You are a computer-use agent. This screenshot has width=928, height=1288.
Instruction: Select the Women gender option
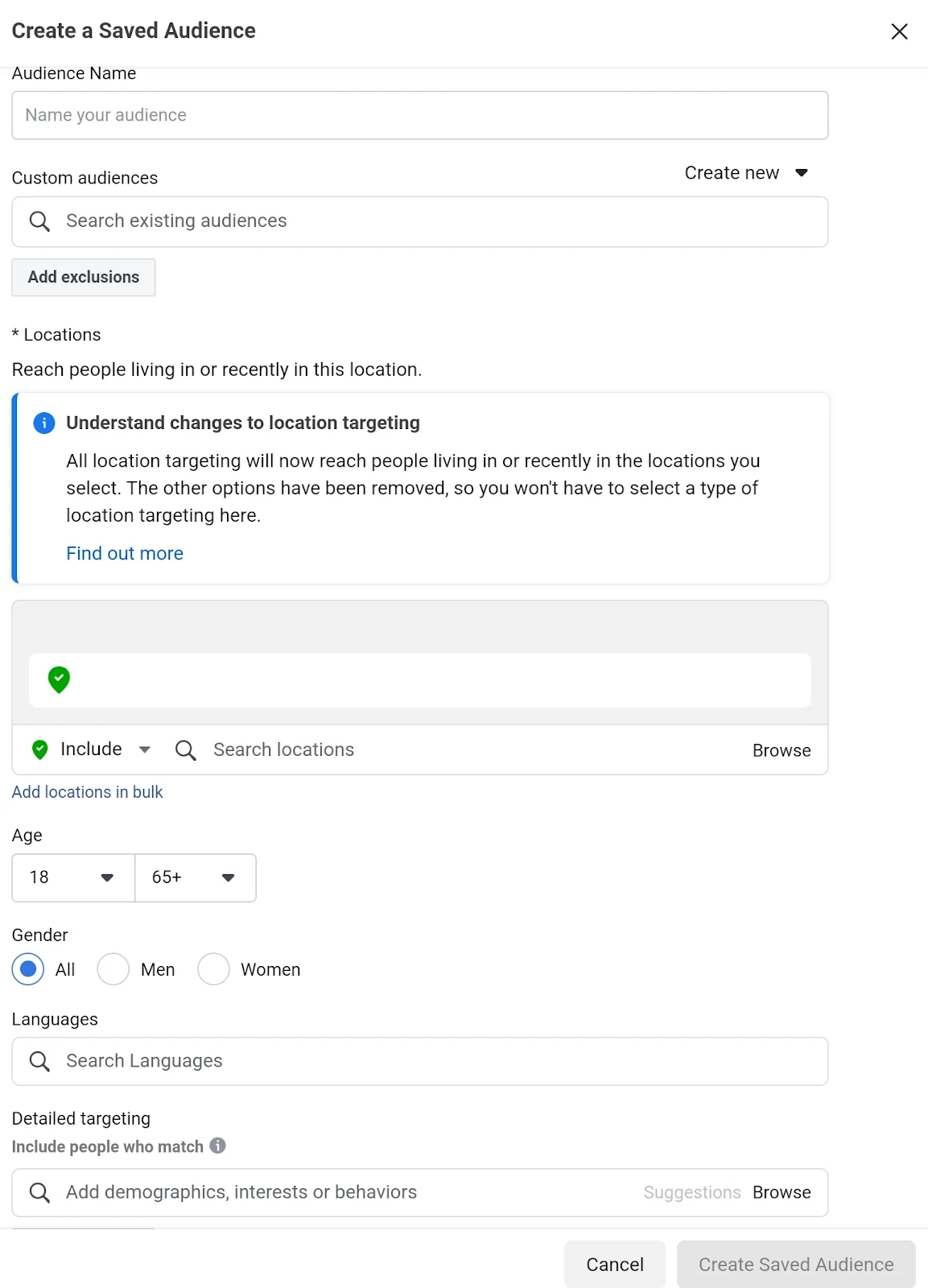tap(213, 969)
